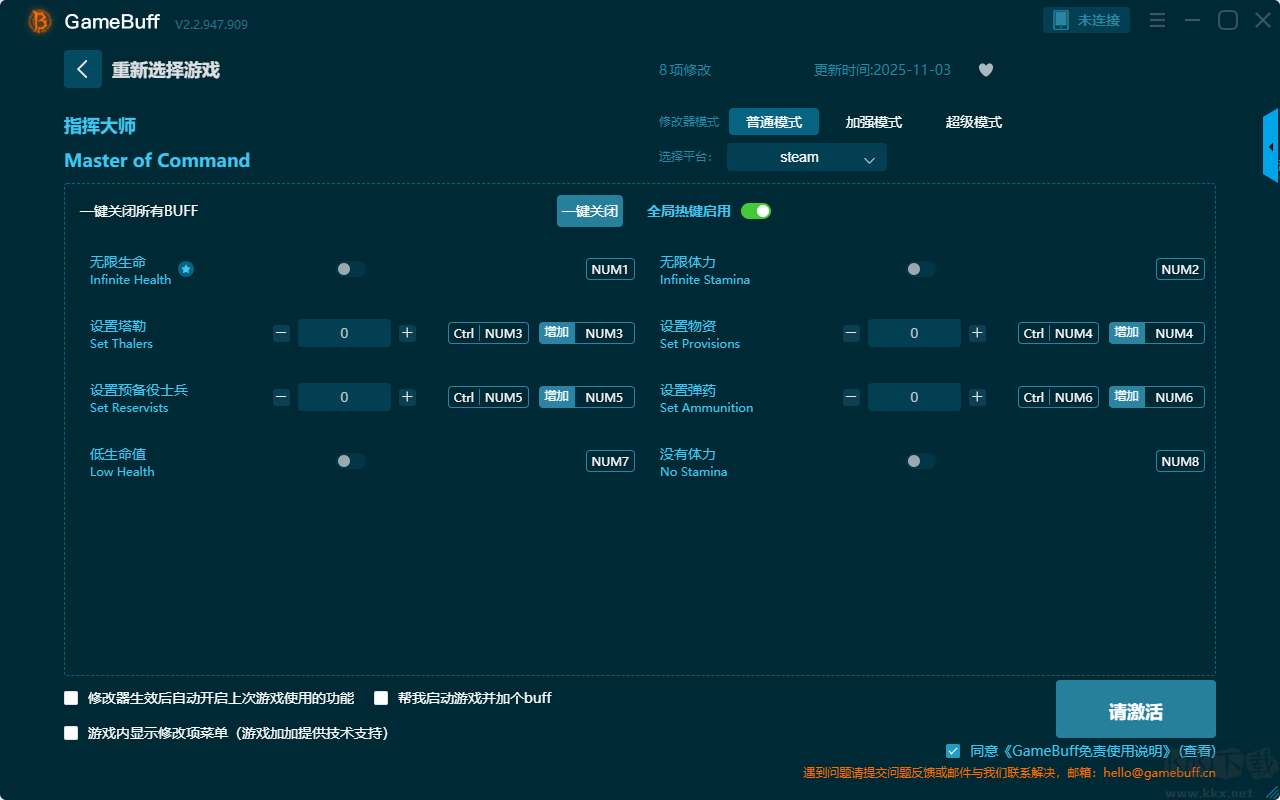1280x800 pixels.
Task: Click the NUM1 hotkey for Infinite Health
Action: 610,269
